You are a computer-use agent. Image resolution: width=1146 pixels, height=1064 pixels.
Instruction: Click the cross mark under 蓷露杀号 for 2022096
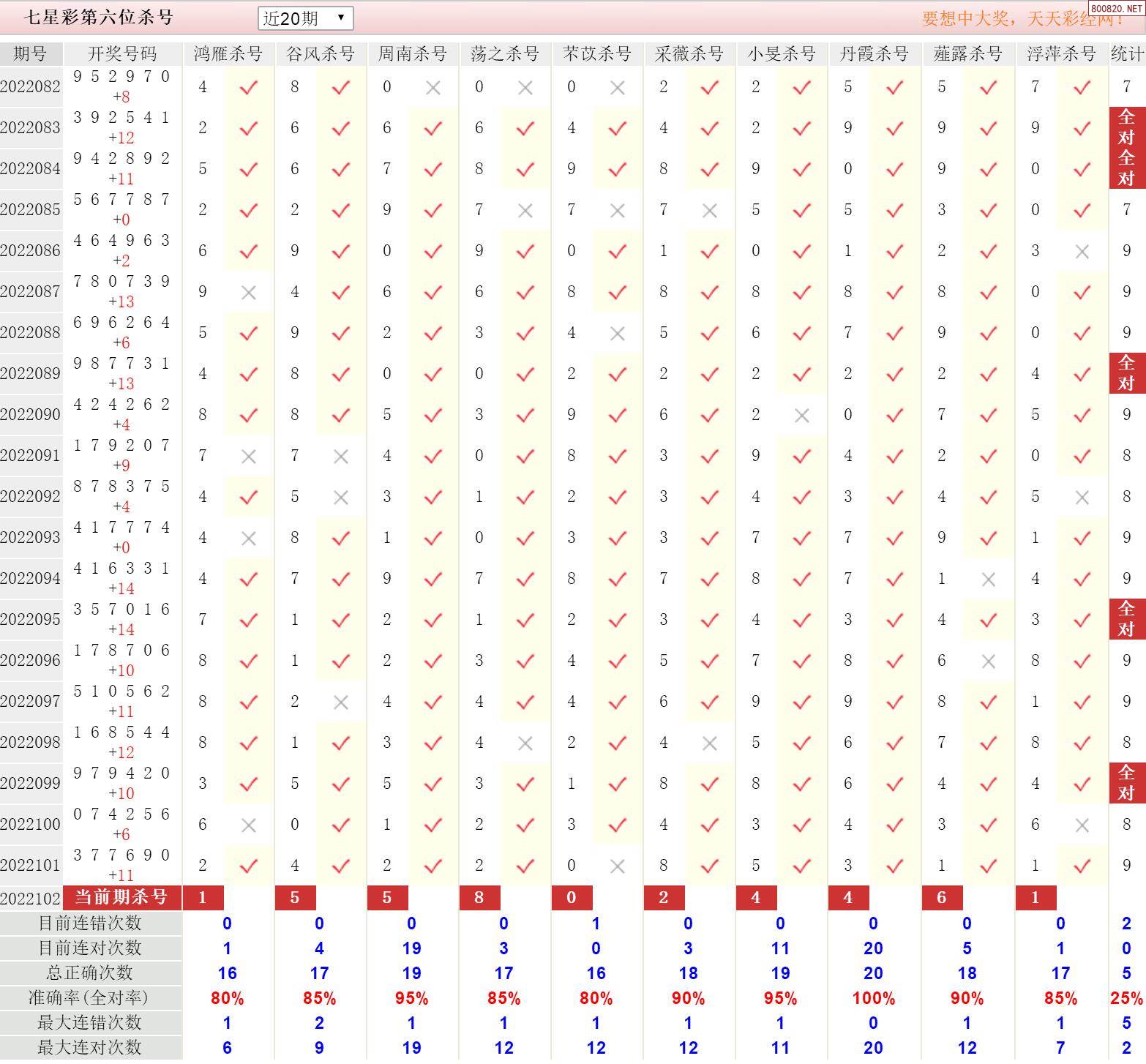tap(989, 662)
